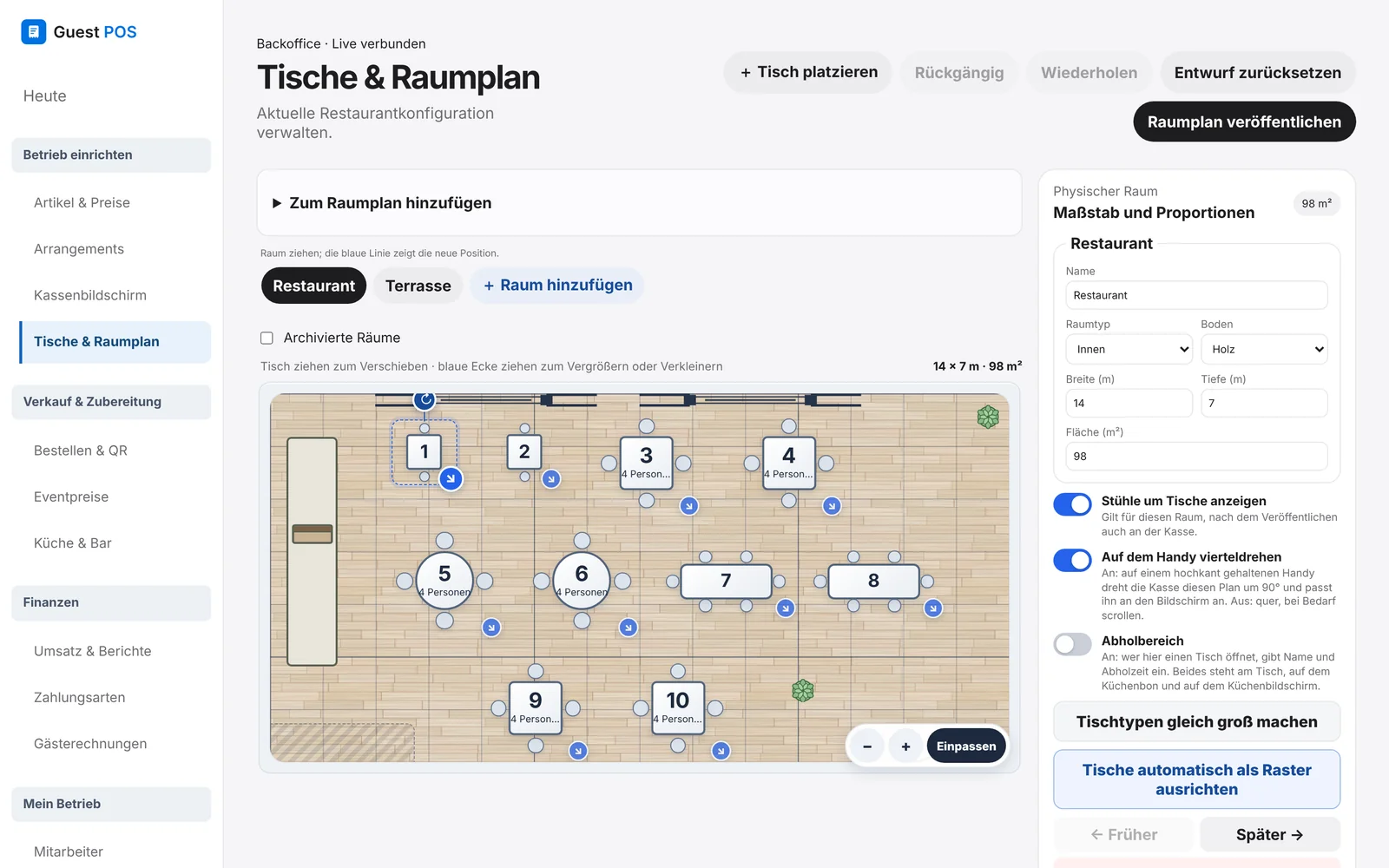Screen dimensions: 1389x868
Task: Click Tisch platzieren button
Action: (808, 72)
